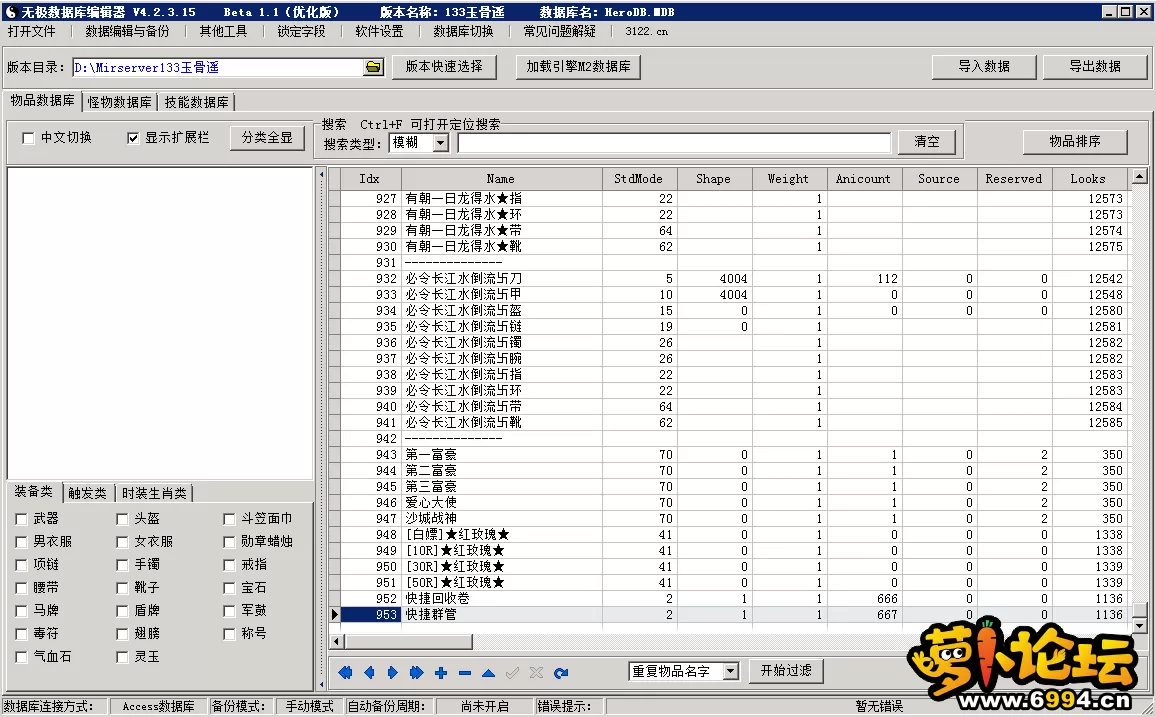
Task: Open the 数据库切换 menu
Action: coord(464,31)
